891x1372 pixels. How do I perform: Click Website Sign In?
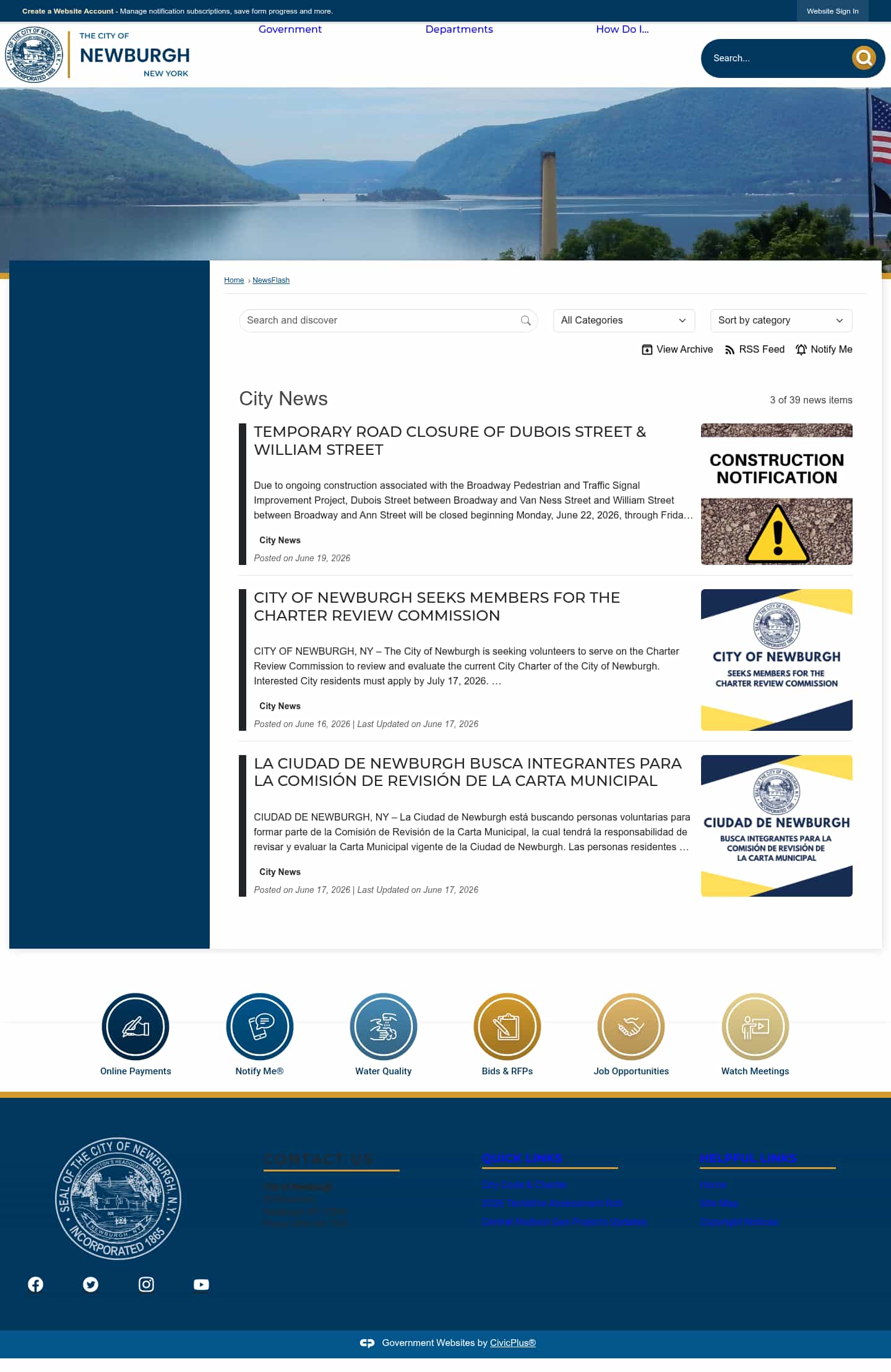tap(832, 11)
